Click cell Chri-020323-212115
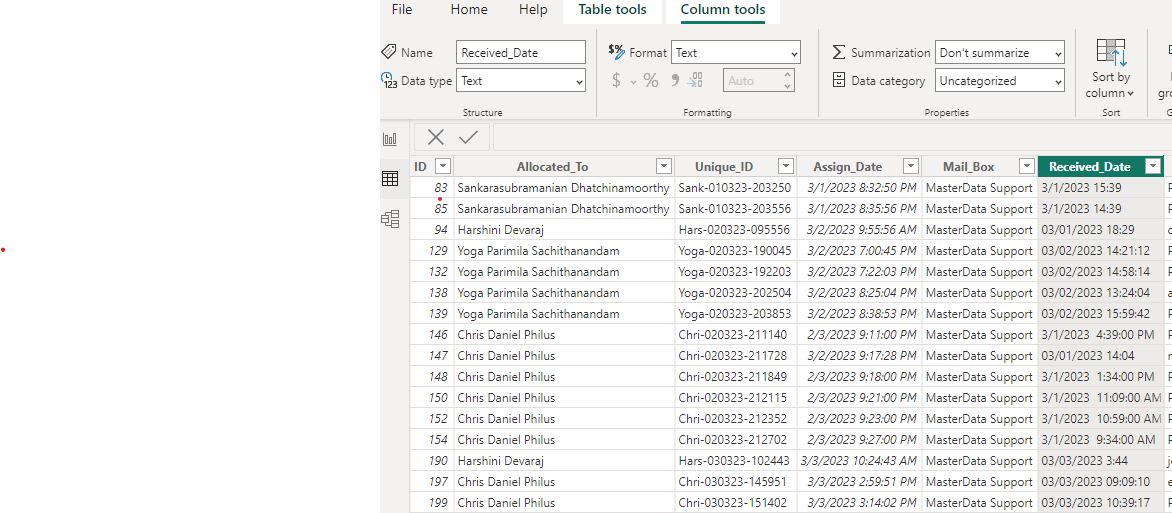Viewport: 1172px width, 513px height. (735, 398)
